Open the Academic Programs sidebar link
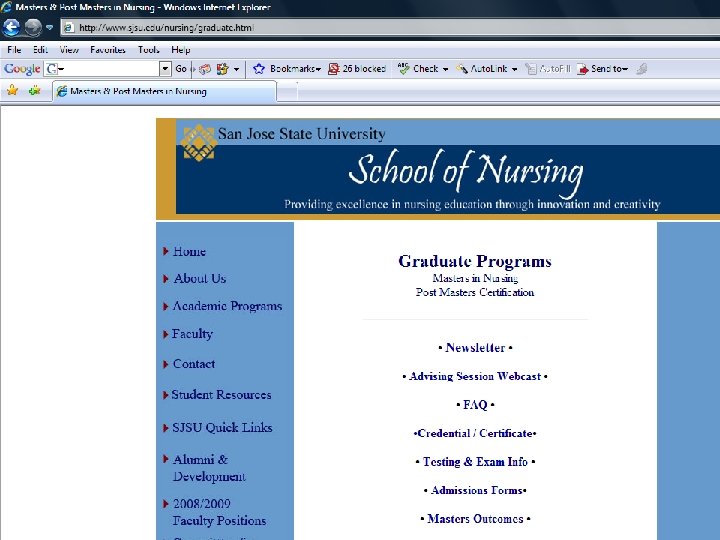 (x=227, y=306)
